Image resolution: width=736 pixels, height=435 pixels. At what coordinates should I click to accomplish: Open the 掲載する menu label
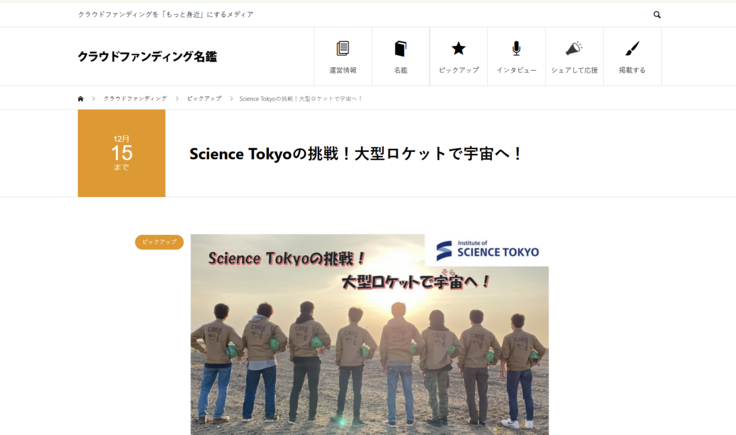coord(632,70)
